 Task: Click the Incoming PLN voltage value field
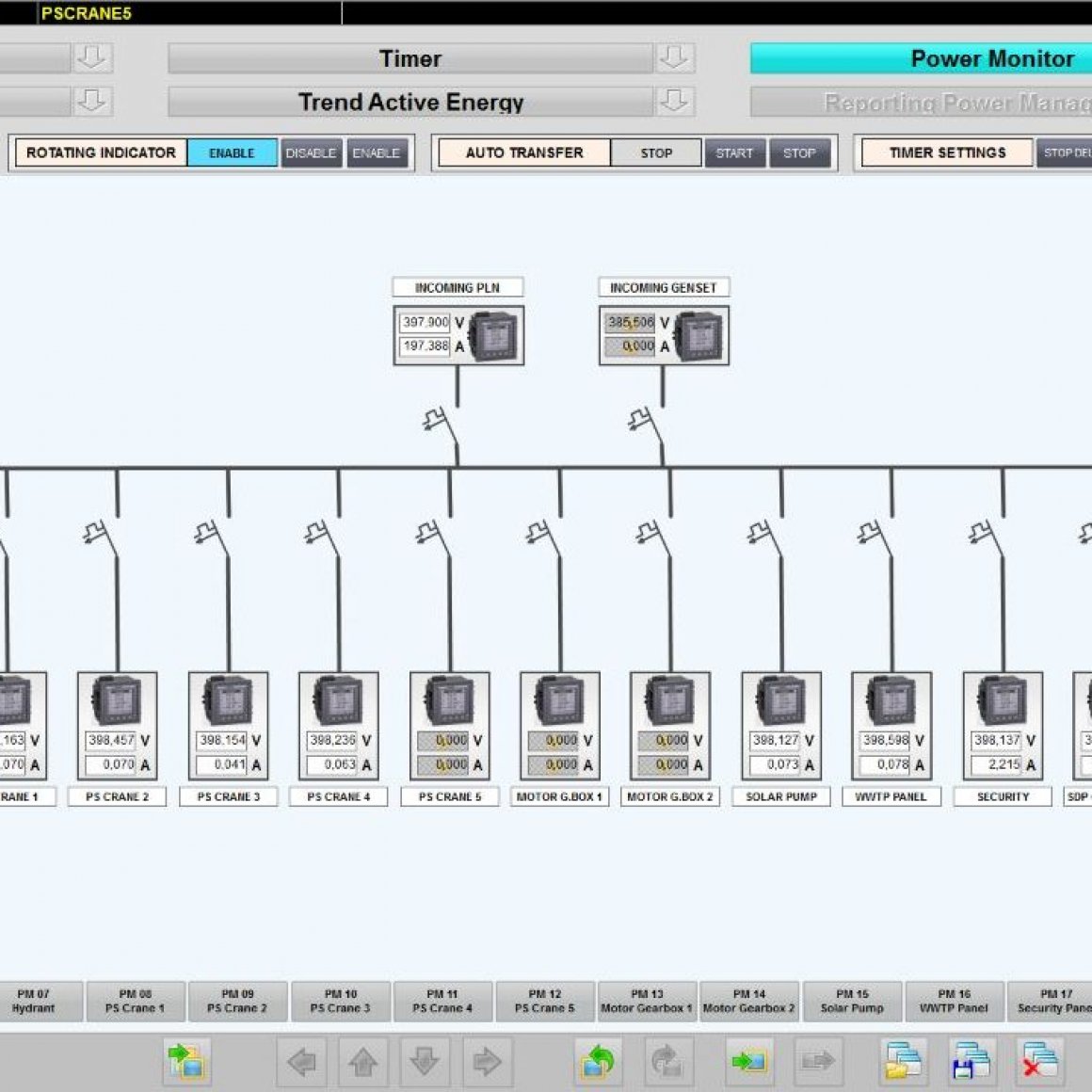[426, 322]
